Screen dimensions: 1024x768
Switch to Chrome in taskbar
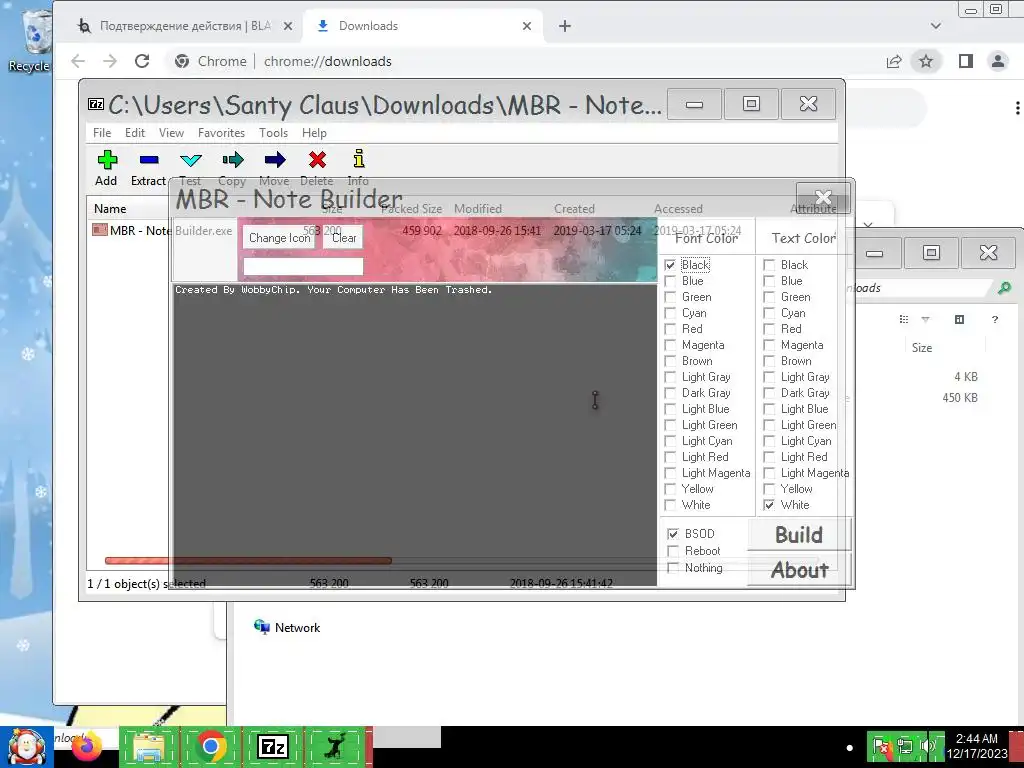(210, 746)
